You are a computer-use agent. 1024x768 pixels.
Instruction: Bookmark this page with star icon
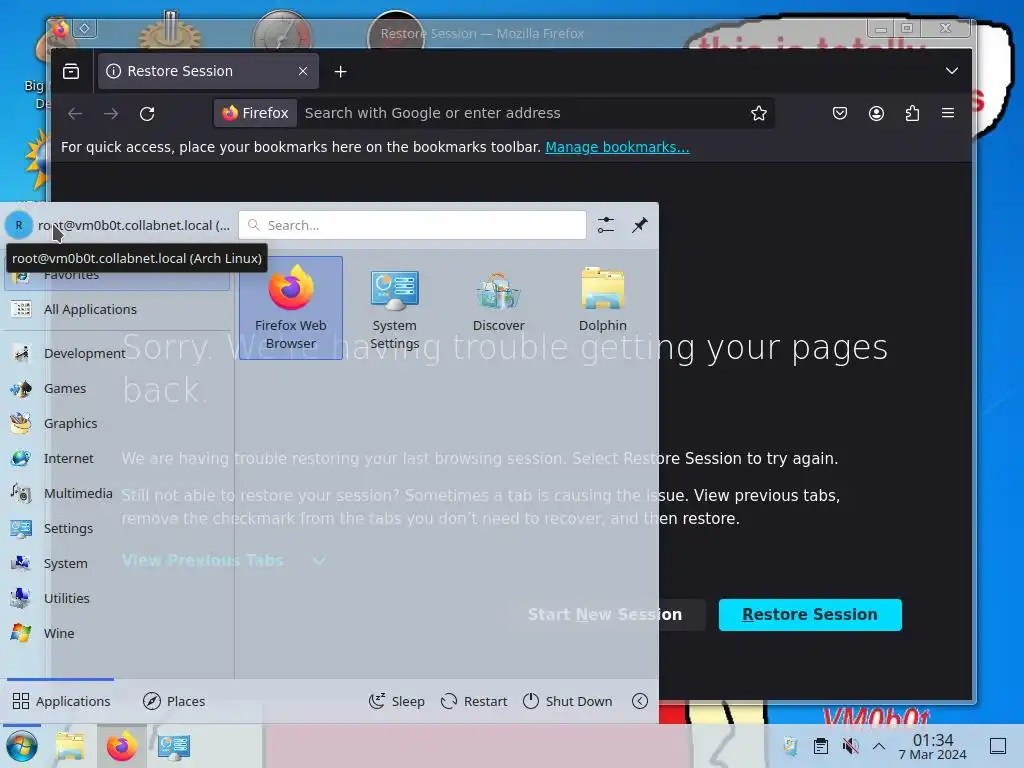(x=758, y=113)
